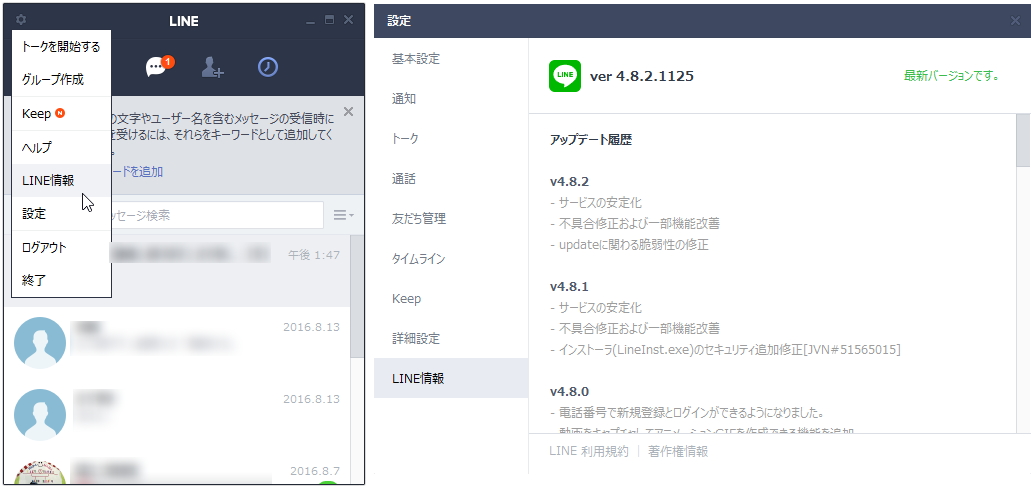The height and width of the screenshot is (488, 1031).
Task: Maximize the LINE window
Action: [x=329, y=20]
